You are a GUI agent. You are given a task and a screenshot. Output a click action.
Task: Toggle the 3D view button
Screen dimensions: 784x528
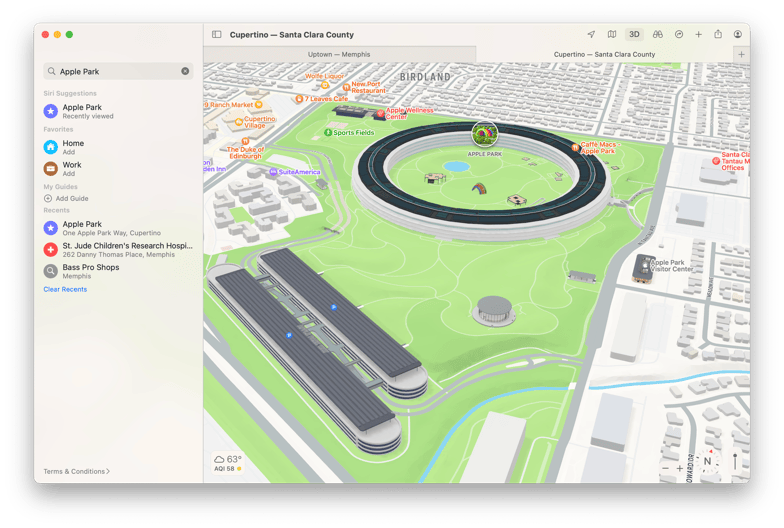click(634, 34)
